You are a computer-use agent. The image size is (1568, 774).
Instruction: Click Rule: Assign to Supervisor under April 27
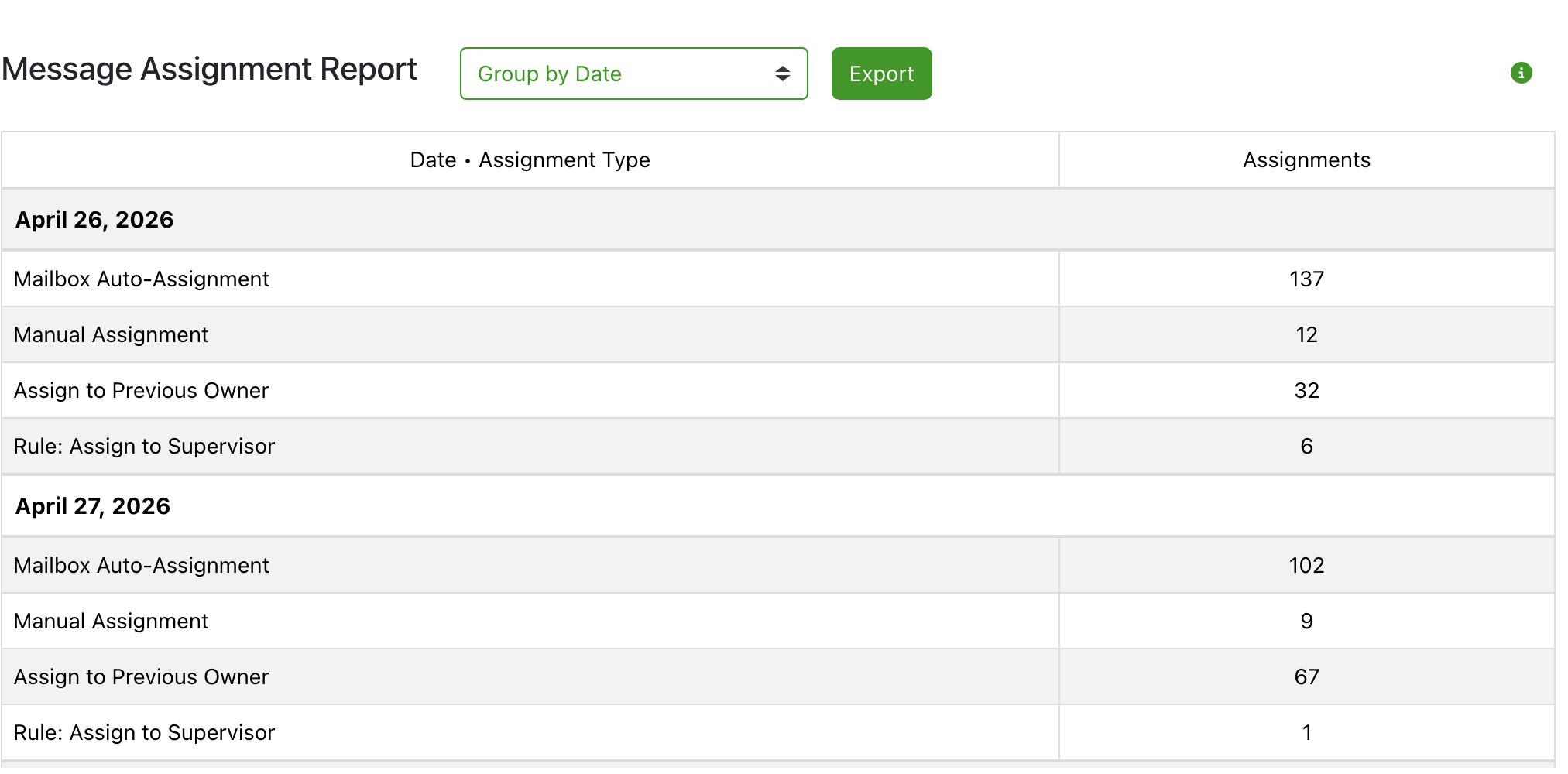[777, 732]
